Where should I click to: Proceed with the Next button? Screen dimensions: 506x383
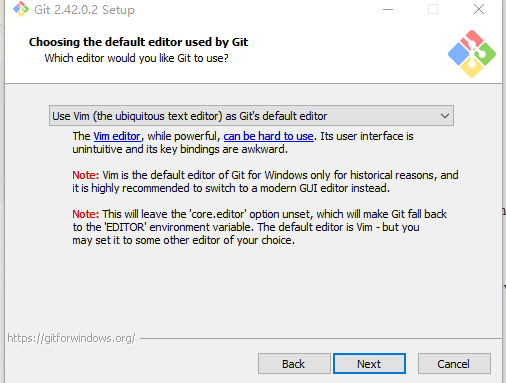coord(369,364)
